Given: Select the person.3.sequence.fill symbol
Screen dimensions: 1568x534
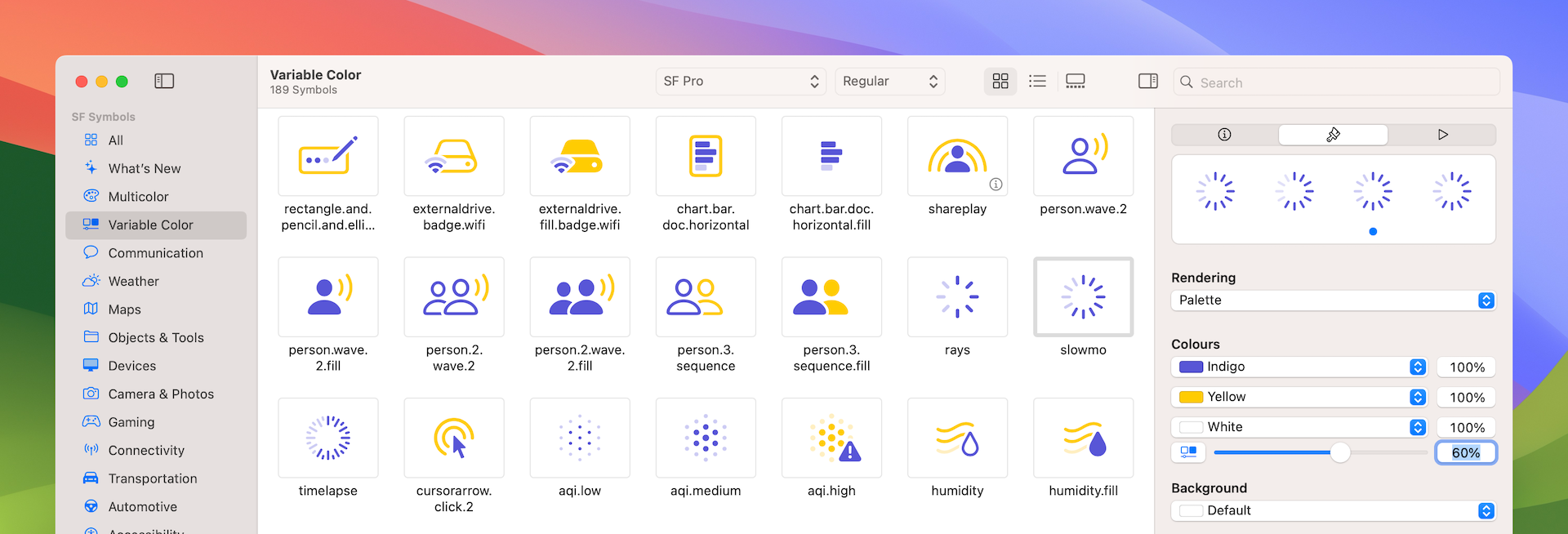Looking at the screenshot, I should pos(831,296).
